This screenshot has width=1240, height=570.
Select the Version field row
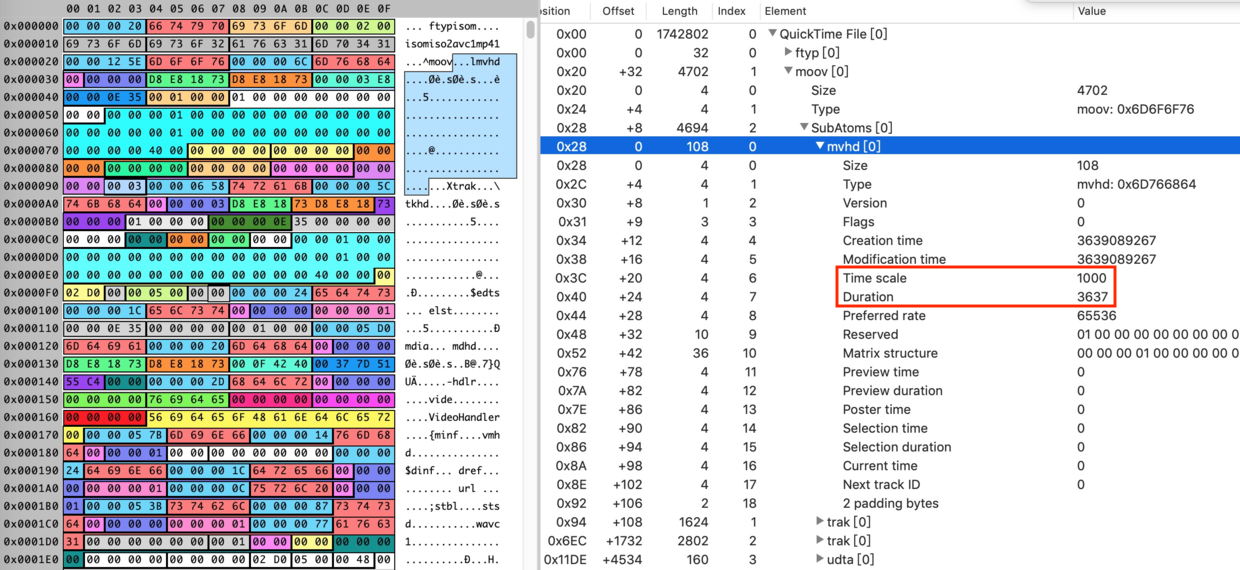(x=890, y=203)
